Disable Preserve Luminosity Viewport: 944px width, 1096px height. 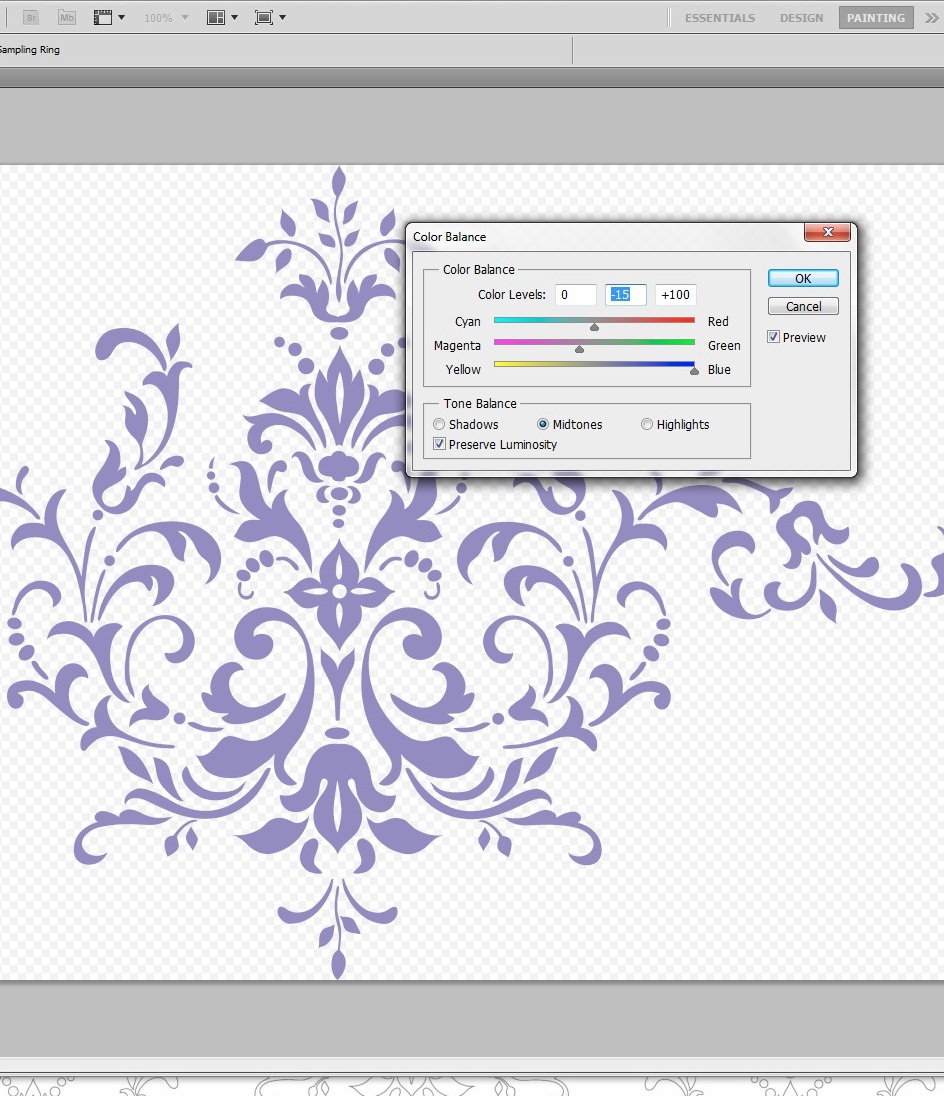tap(439, 444)
